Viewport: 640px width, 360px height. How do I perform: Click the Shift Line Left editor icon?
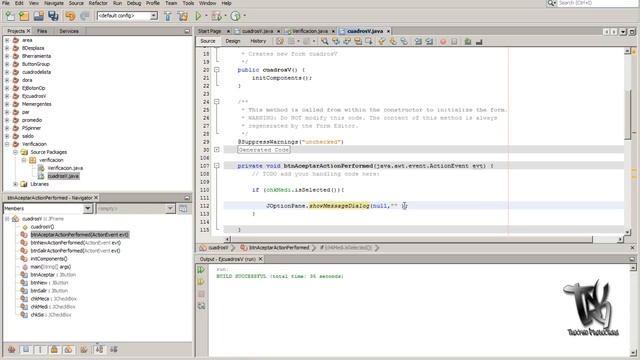click(418, 41)
